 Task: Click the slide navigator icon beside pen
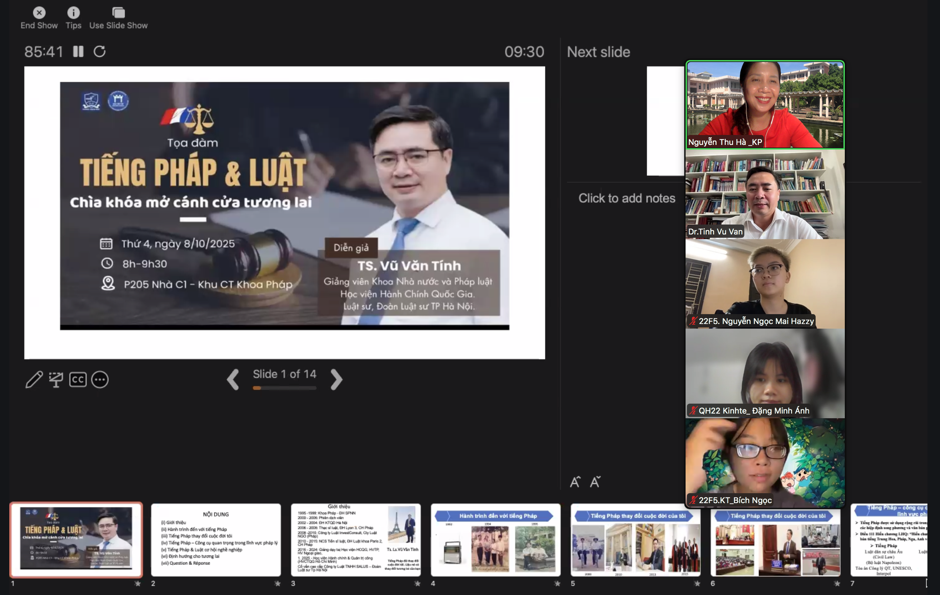(56, 379)
